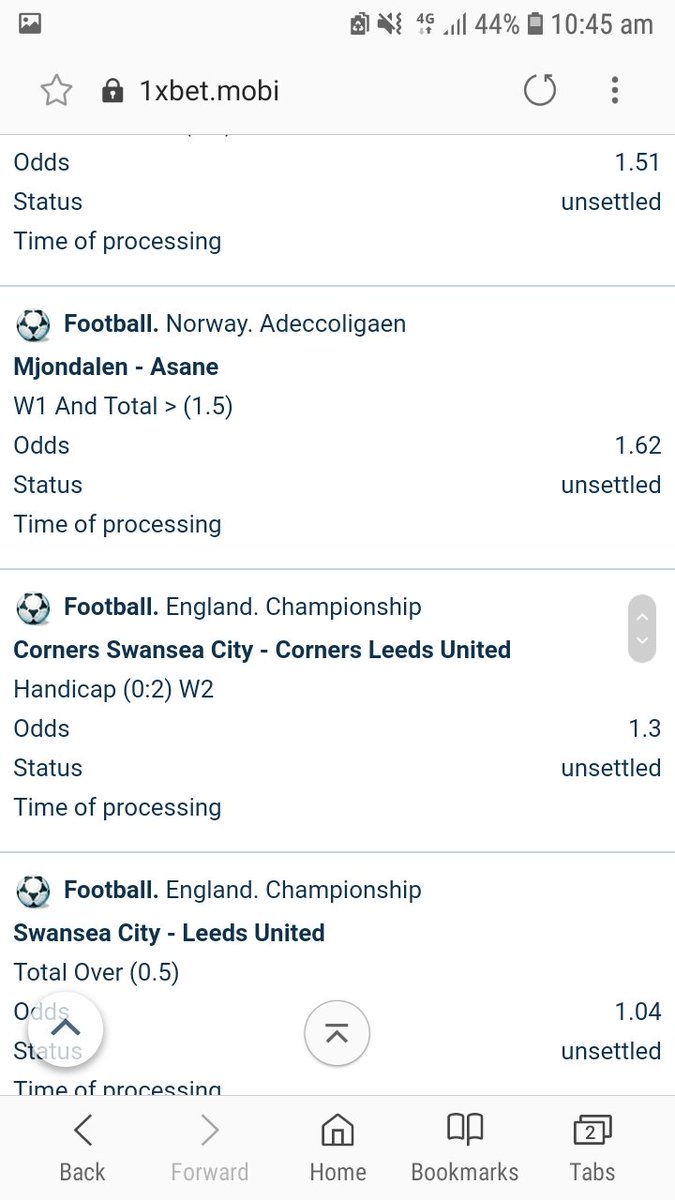Viewport: 675px width, 1200px height.
Task: Tap the Forward navigation button
Action: (x=209, y=1148)
